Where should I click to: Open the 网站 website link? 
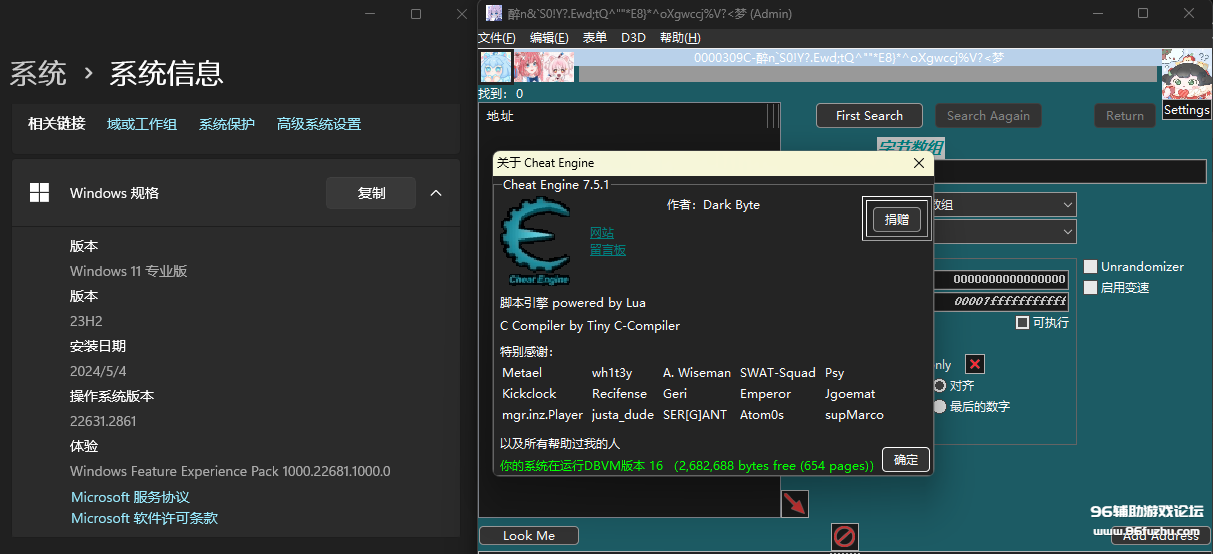[x=602, y=233]
